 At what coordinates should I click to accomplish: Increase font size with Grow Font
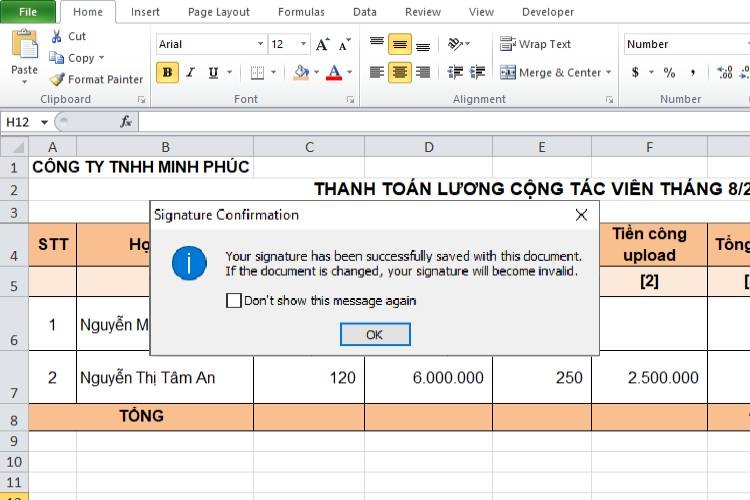[x=322, y=44]
